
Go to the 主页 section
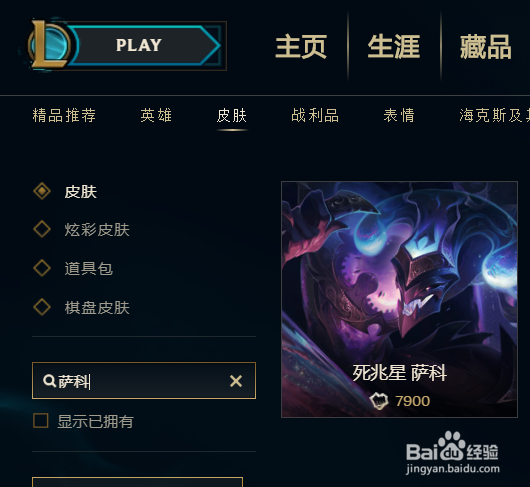click(x=301, y=46)
